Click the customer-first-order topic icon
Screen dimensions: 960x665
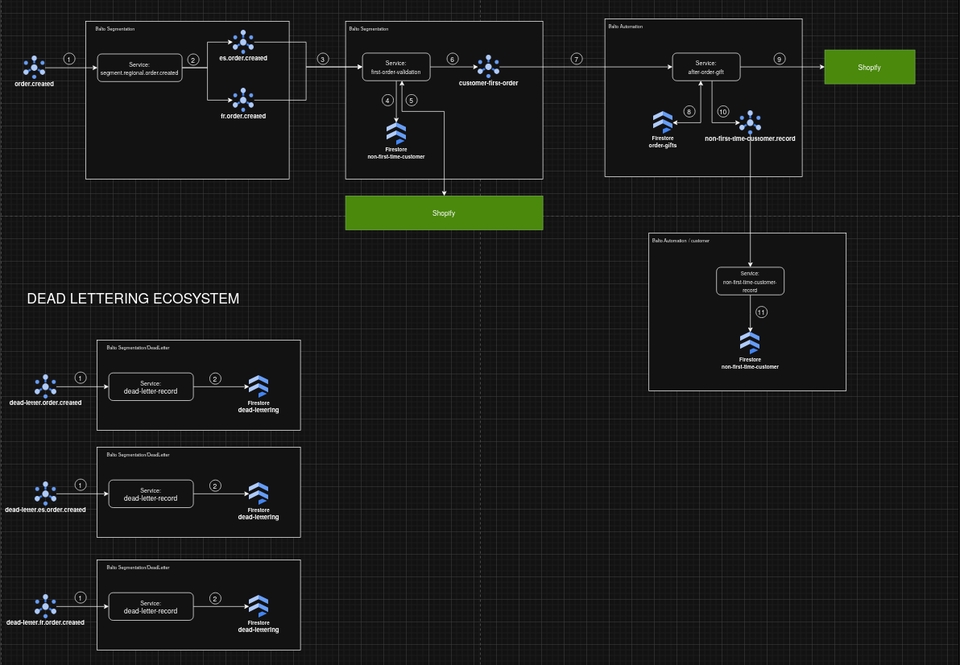point(488,67)
